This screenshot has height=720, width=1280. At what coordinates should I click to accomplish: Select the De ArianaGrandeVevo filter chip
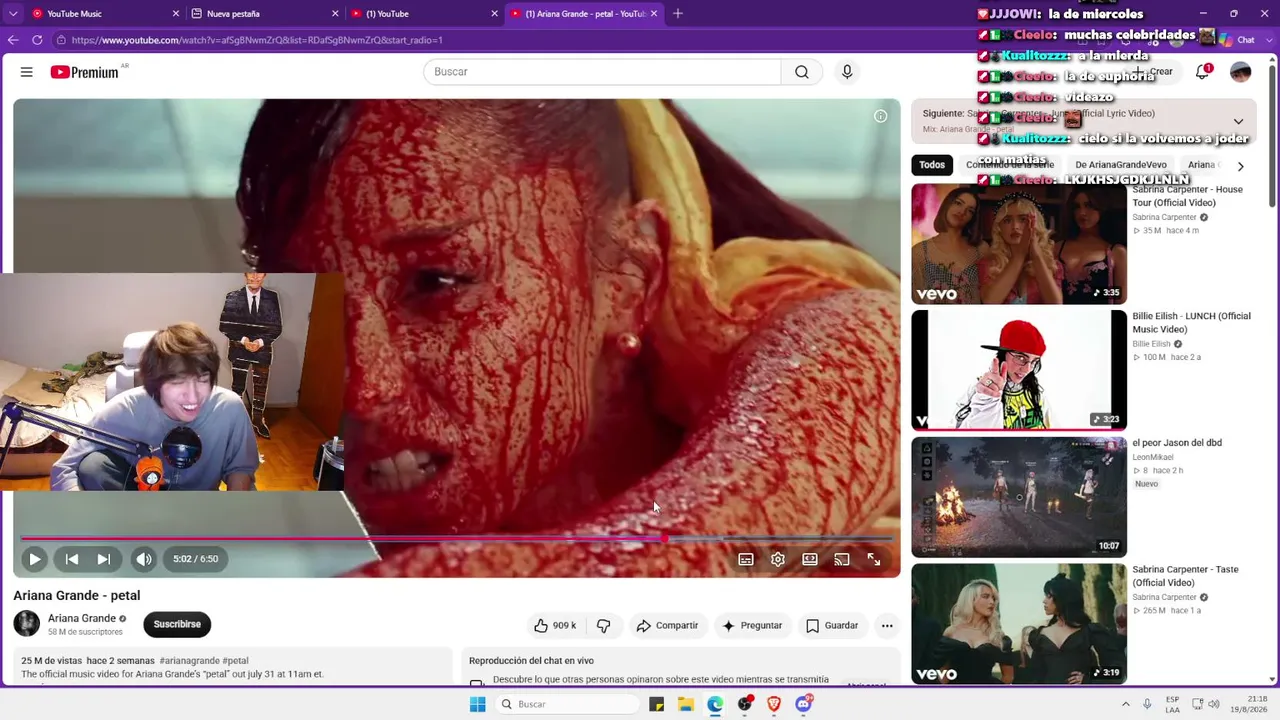pyautogui.click(x=1121, y=165)
